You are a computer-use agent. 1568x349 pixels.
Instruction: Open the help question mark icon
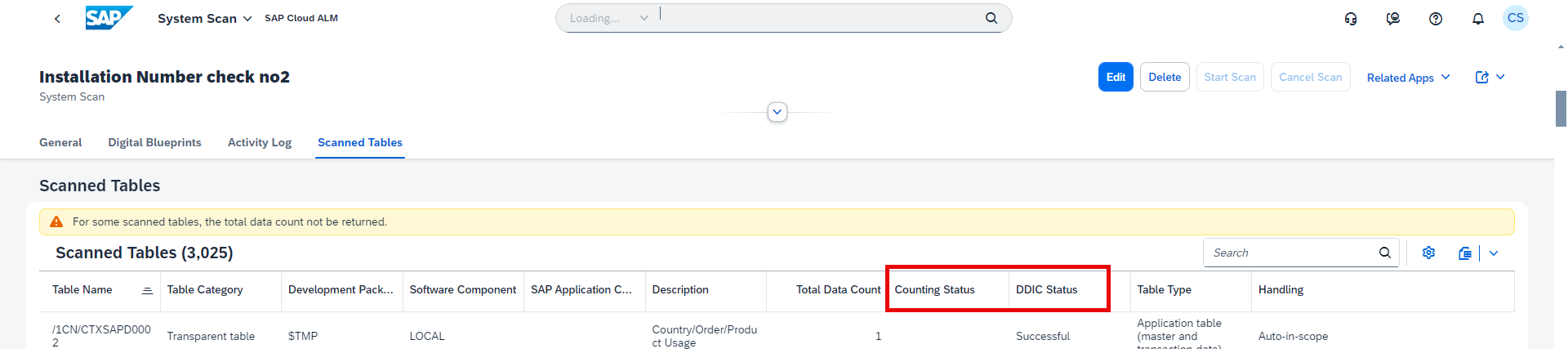click(x=1436, y=19)
